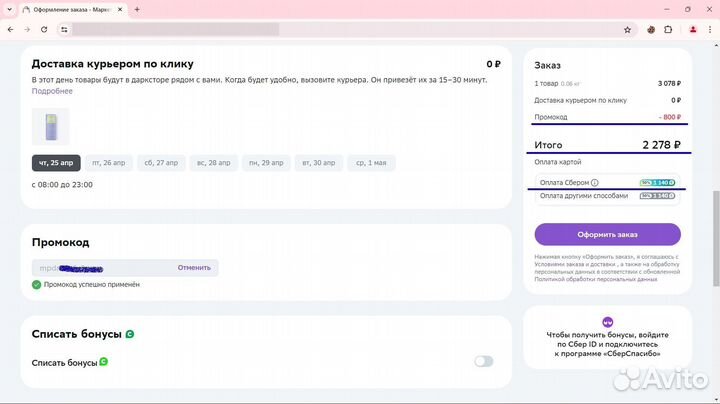Open the browser extensions puzzle icon
Viewport: 720px width, 404px height.
[670, 30]
